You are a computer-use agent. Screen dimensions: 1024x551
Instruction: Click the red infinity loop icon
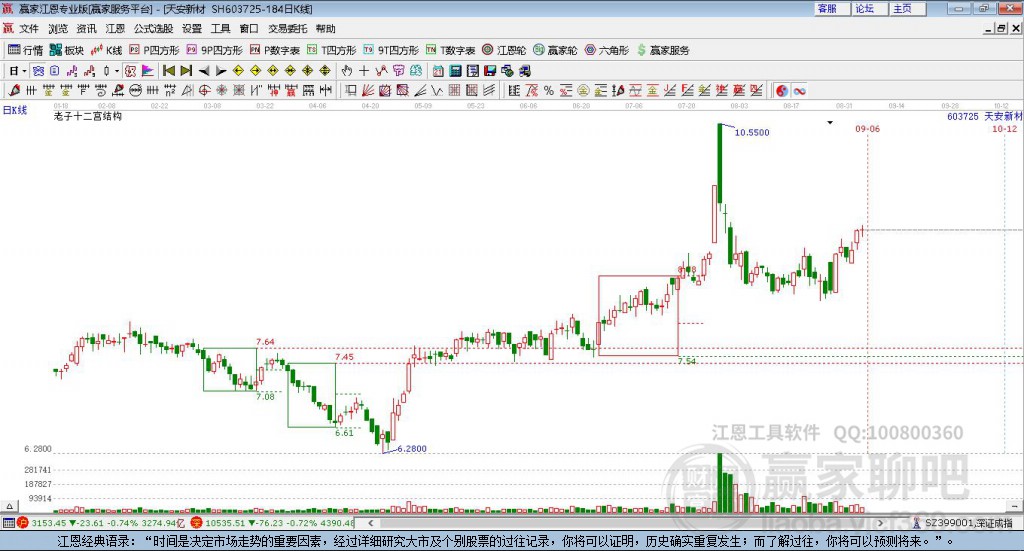pyautogui.click(x=800, y=91)
